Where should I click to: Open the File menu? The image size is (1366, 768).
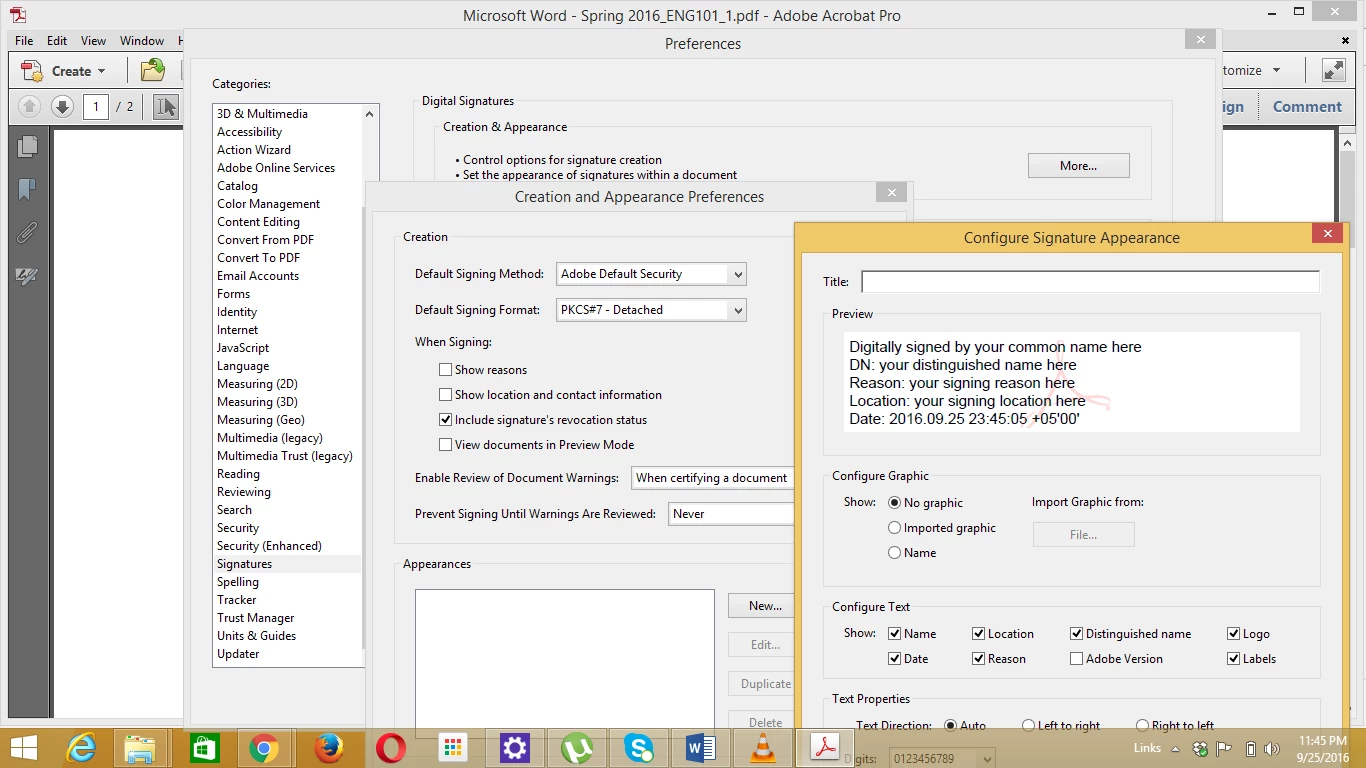pos(25,41)
